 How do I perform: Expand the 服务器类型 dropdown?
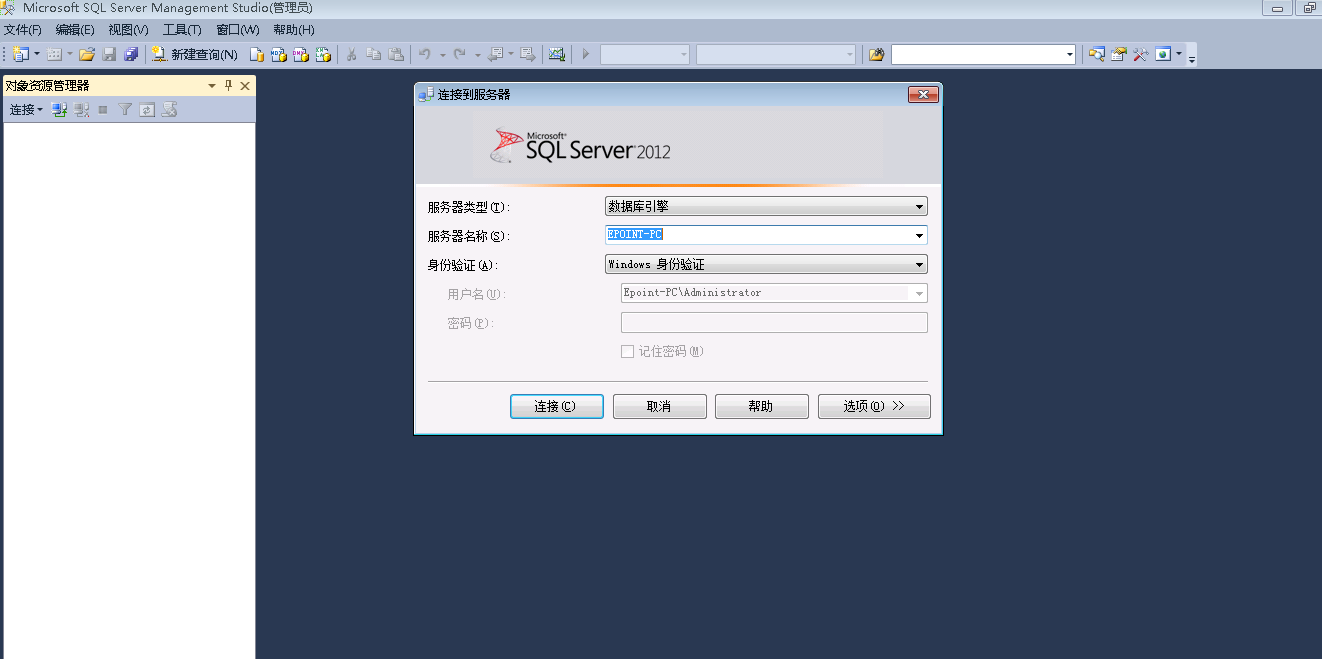tap(919, 207)
